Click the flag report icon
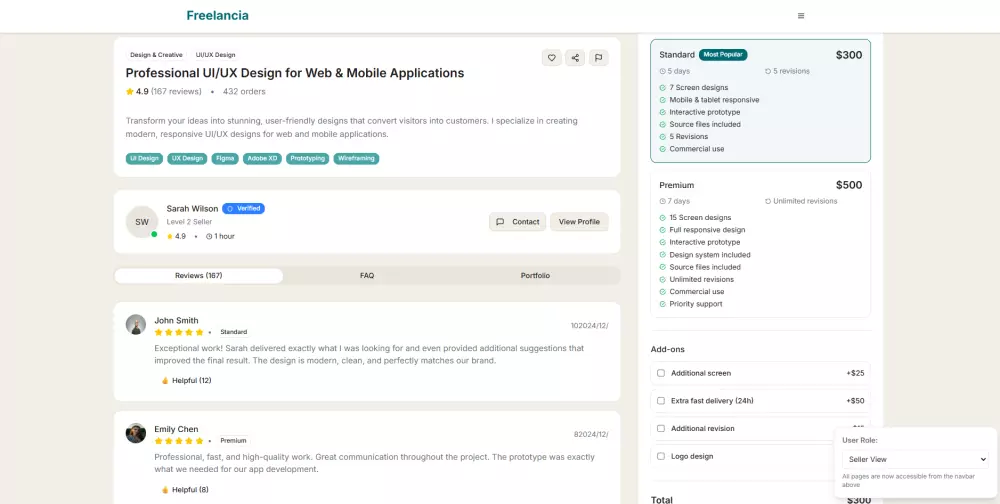 [599, 58]
